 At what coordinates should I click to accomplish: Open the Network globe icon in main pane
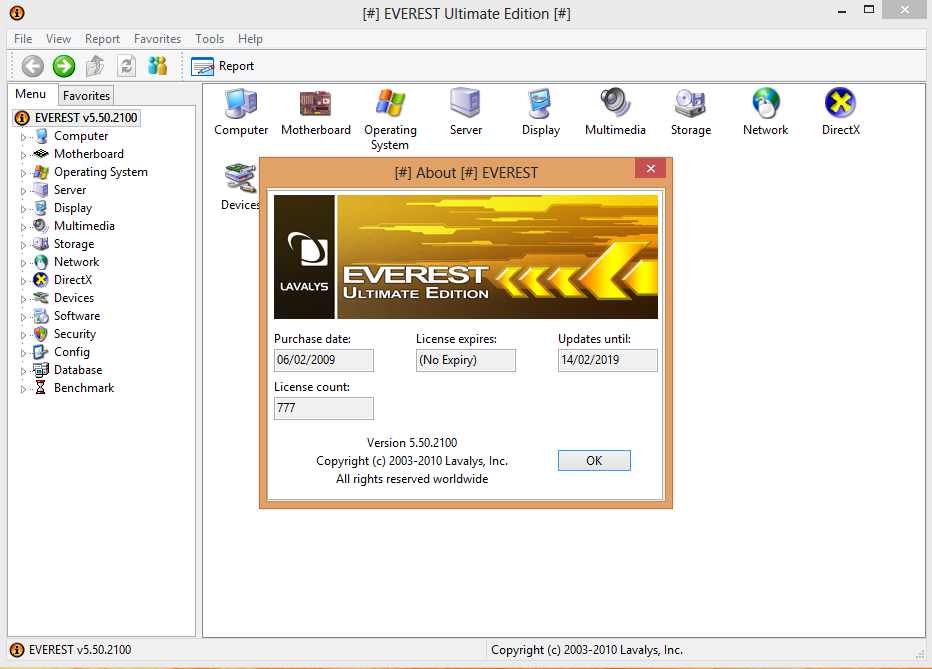pyautogui.click(x=766, y=103)
